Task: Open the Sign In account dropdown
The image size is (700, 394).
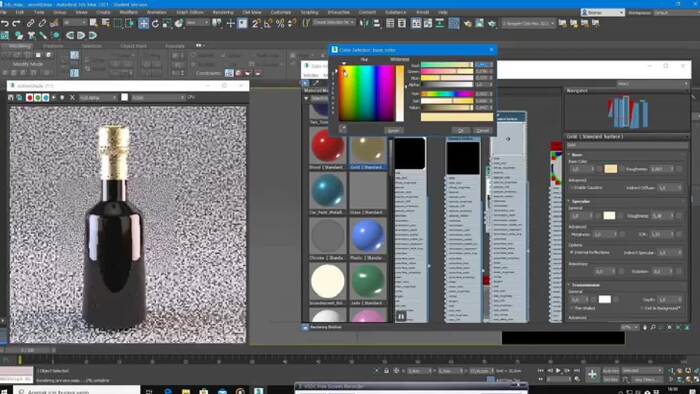Action: [603, 12]
